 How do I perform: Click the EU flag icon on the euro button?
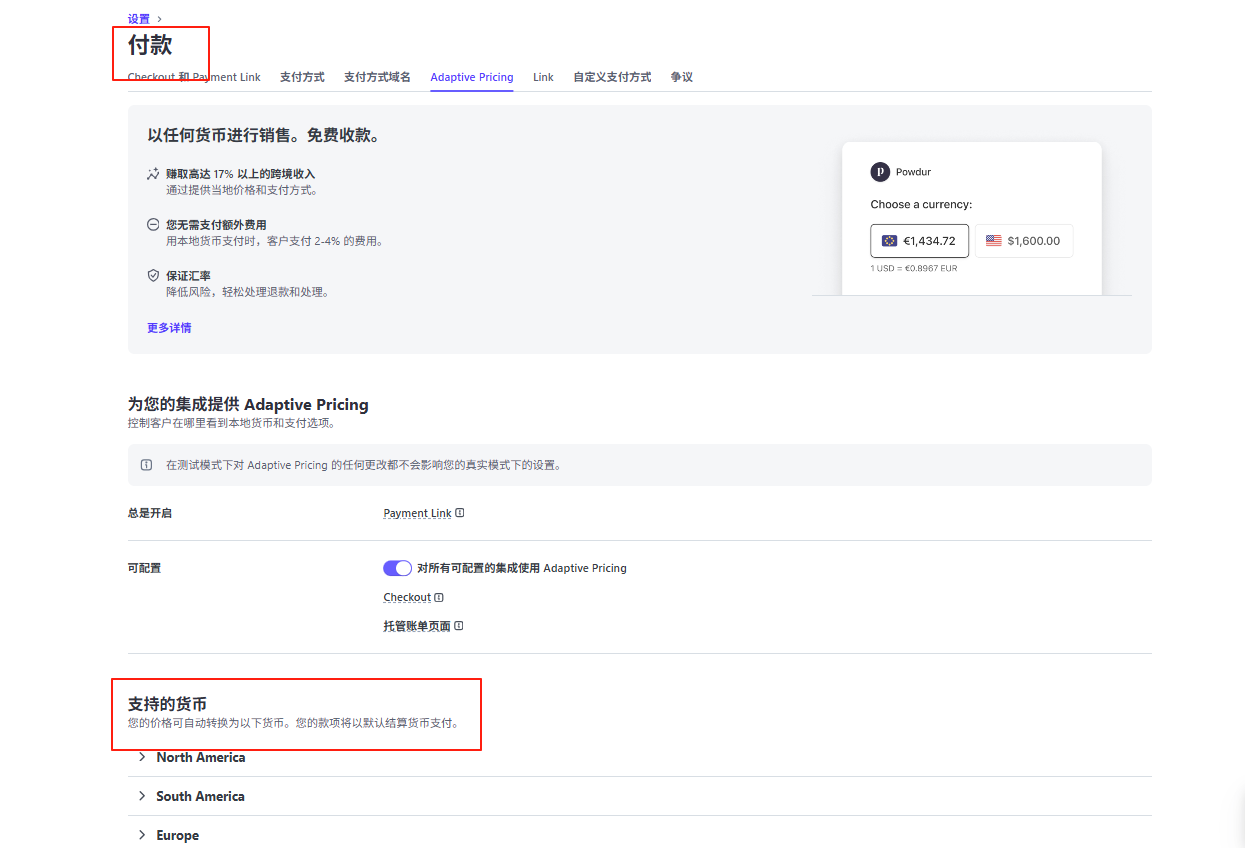[x=891, y=240]
